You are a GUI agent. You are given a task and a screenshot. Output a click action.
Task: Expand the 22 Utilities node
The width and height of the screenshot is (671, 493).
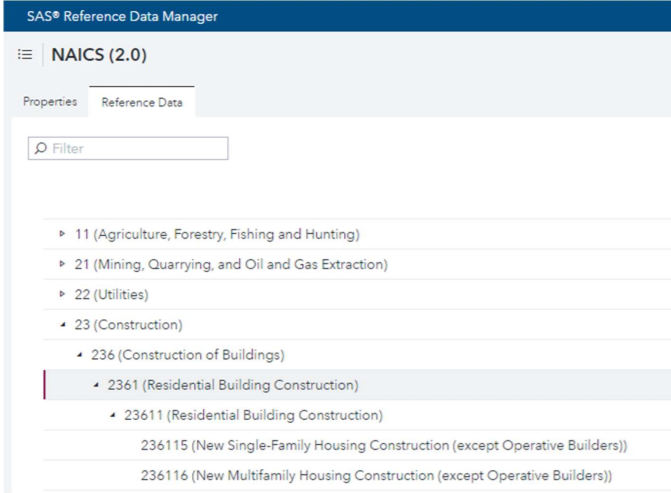point(62,294)
